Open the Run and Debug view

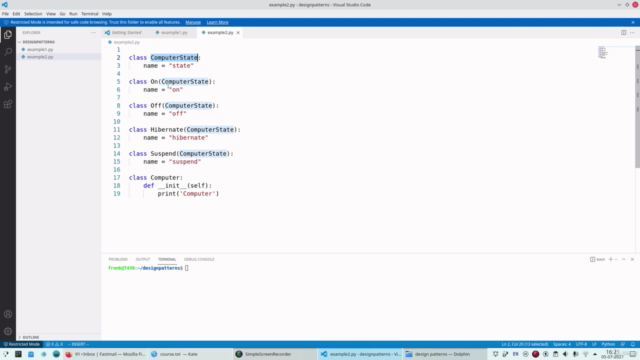tap(8, 87)
